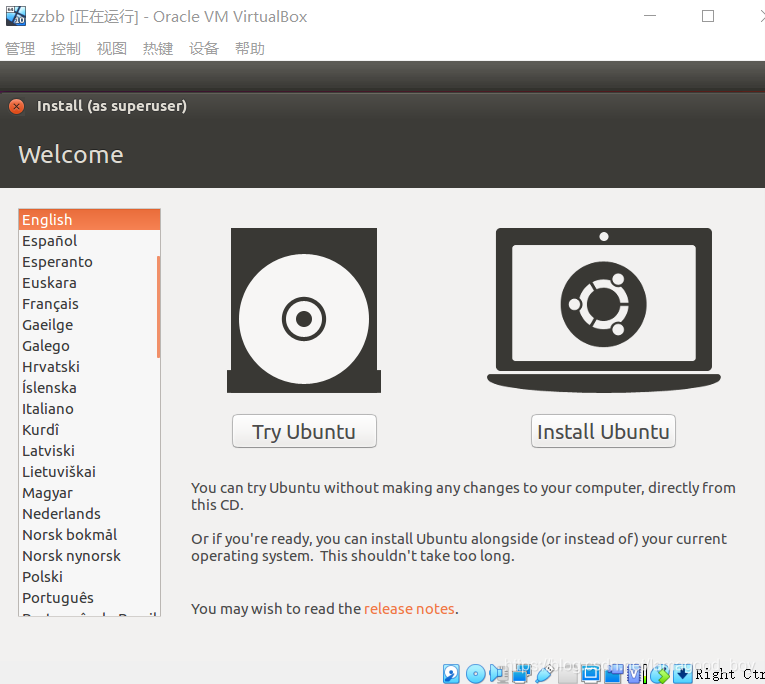Click the language list scrollbar thumb
The width and height of the screenshot is (765, 684).
point(159,307)
